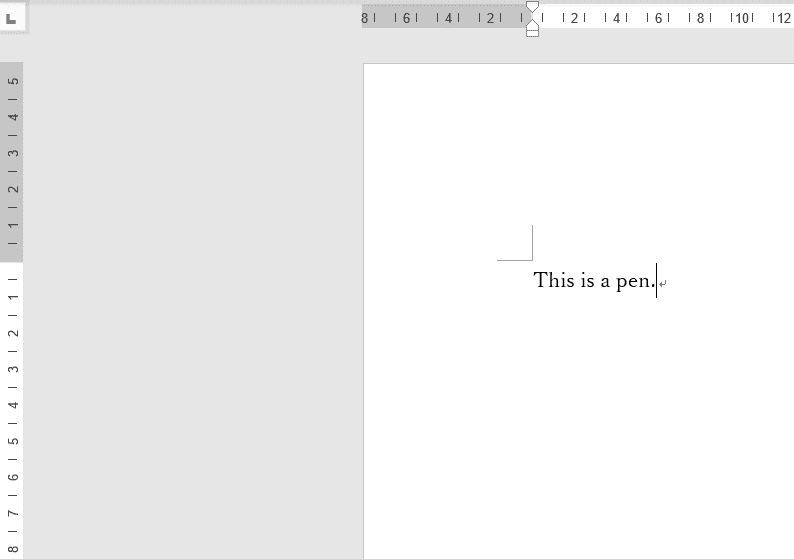Select the hanging indent triangle marker
Image resolution: width=794 pixels, height=559 pixels.
click(532, 25)
